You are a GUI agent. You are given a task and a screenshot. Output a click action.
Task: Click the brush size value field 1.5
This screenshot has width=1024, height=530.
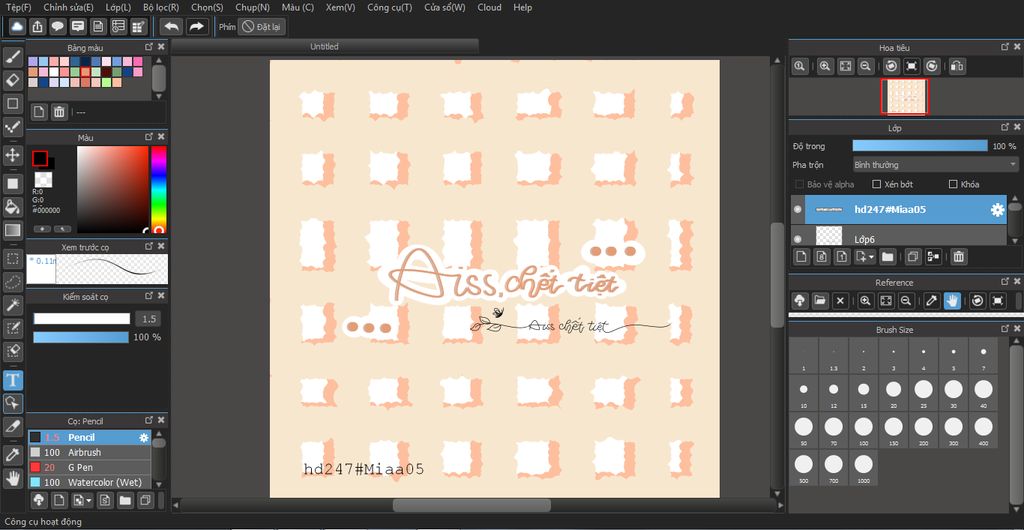point(149,319)
